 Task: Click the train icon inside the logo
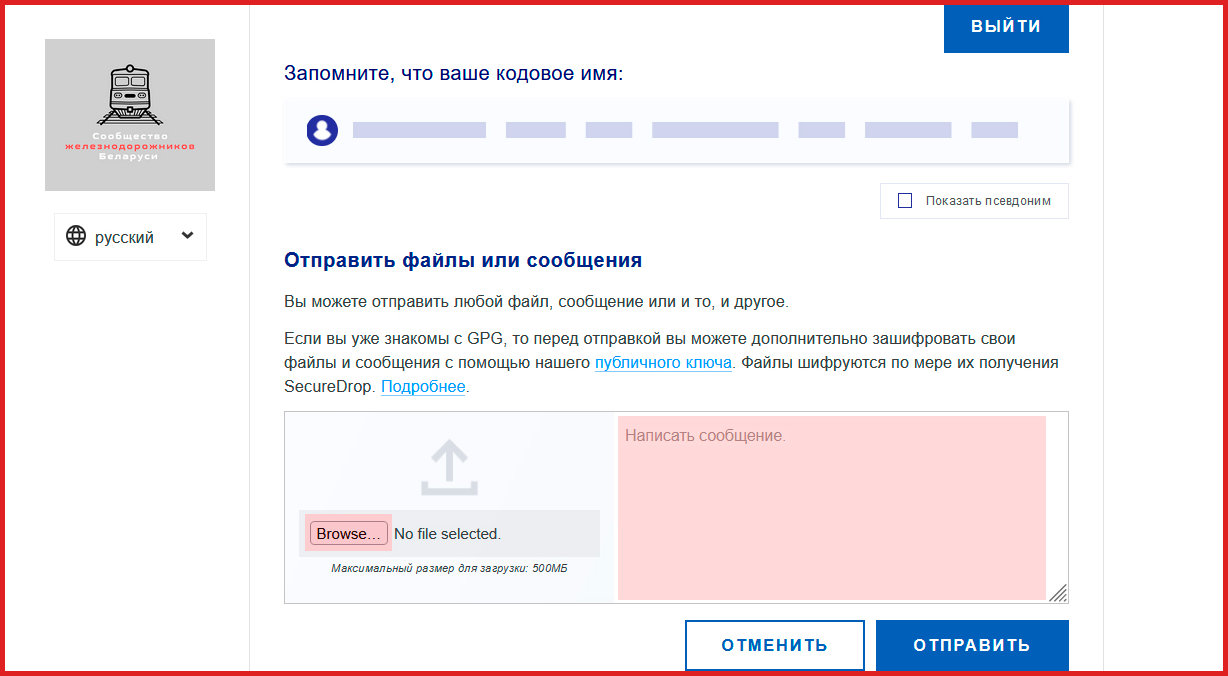[x=130, y=90]
